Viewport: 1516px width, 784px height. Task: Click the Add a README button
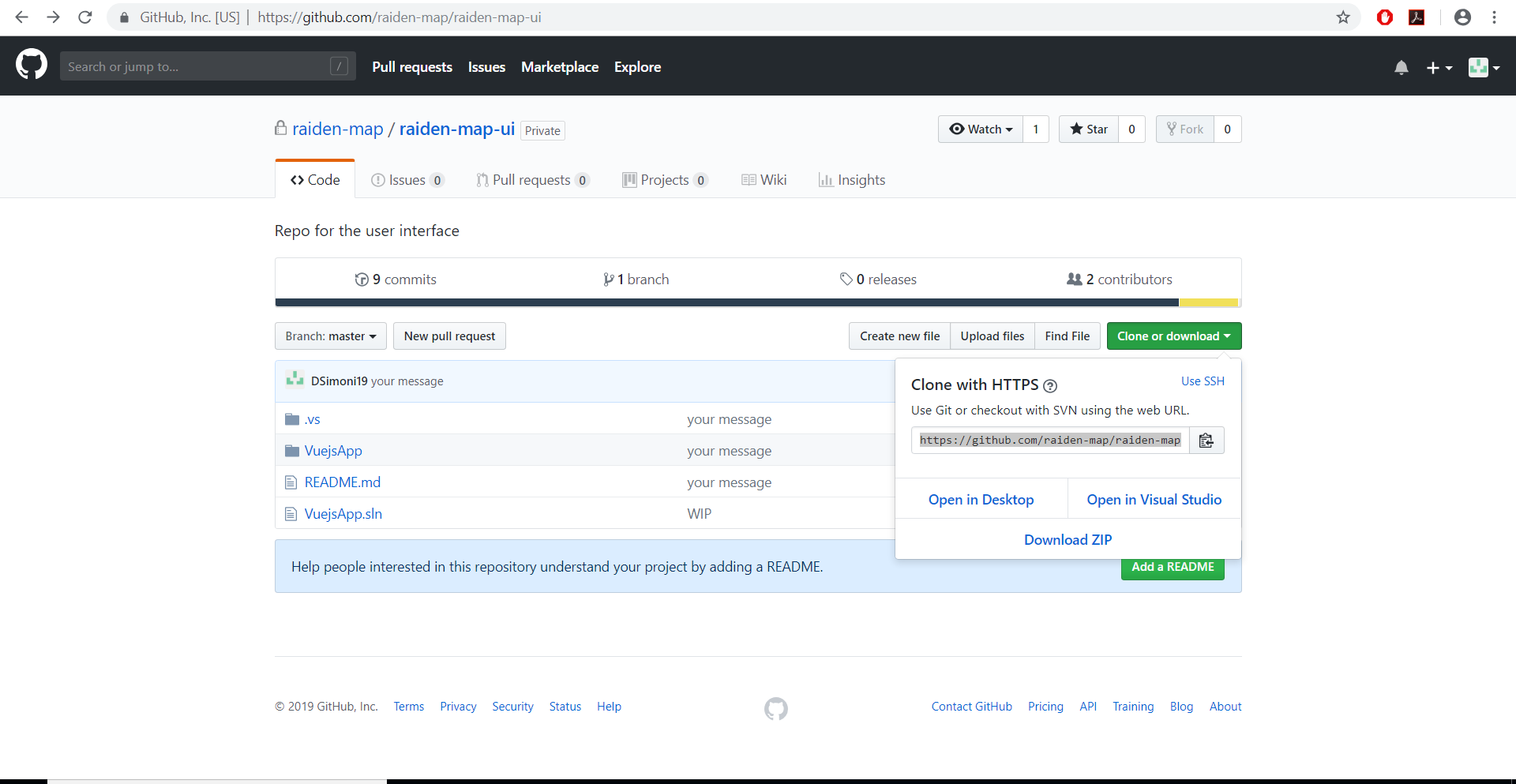(x=1173, y=566)
